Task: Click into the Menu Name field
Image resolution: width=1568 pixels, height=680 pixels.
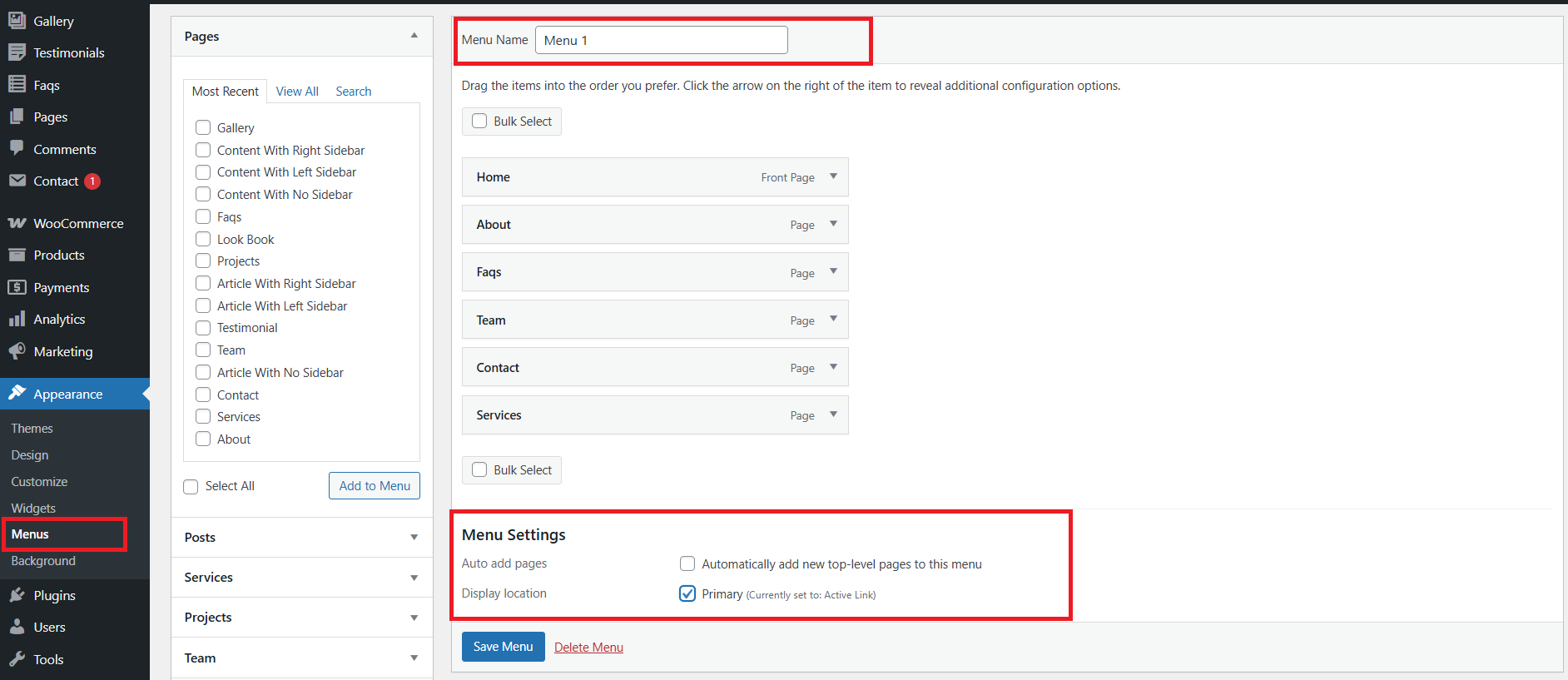Action: point(662,40)
